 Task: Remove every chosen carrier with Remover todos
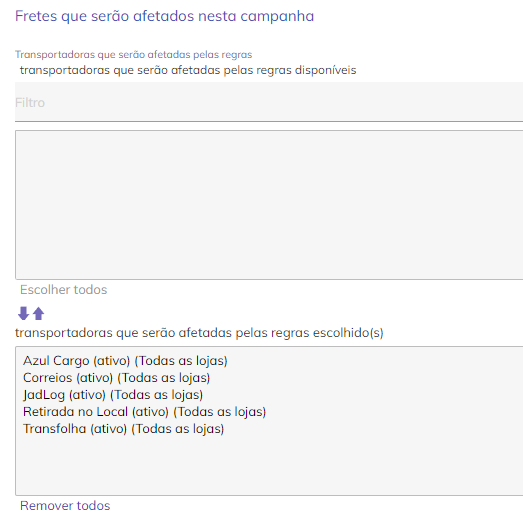coord(65,506)
